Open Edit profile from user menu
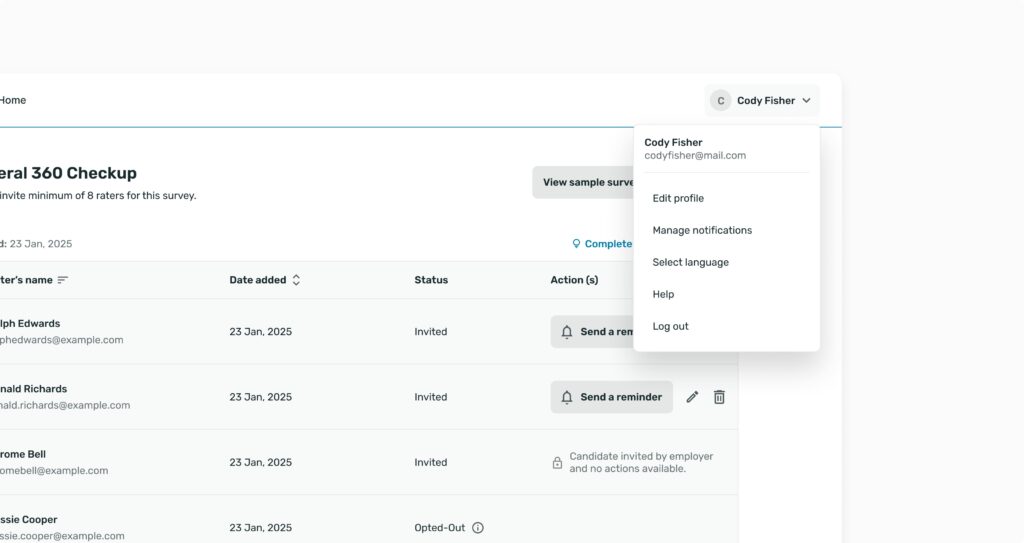1024x543 pixels. (x=678, y=198)
